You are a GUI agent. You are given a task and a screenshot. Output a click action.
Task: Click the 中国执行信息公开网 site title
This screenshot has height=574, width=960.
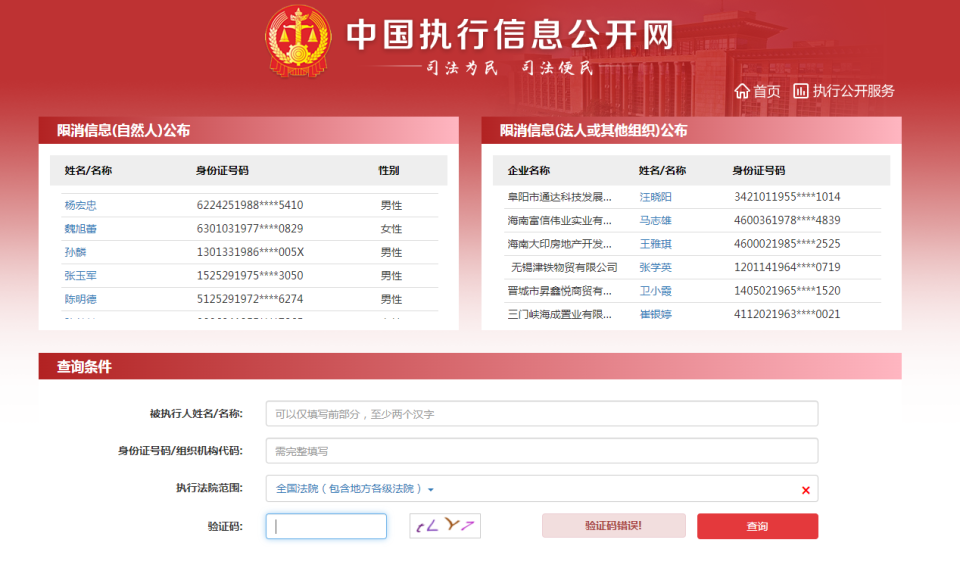click(x=510, y=35)
